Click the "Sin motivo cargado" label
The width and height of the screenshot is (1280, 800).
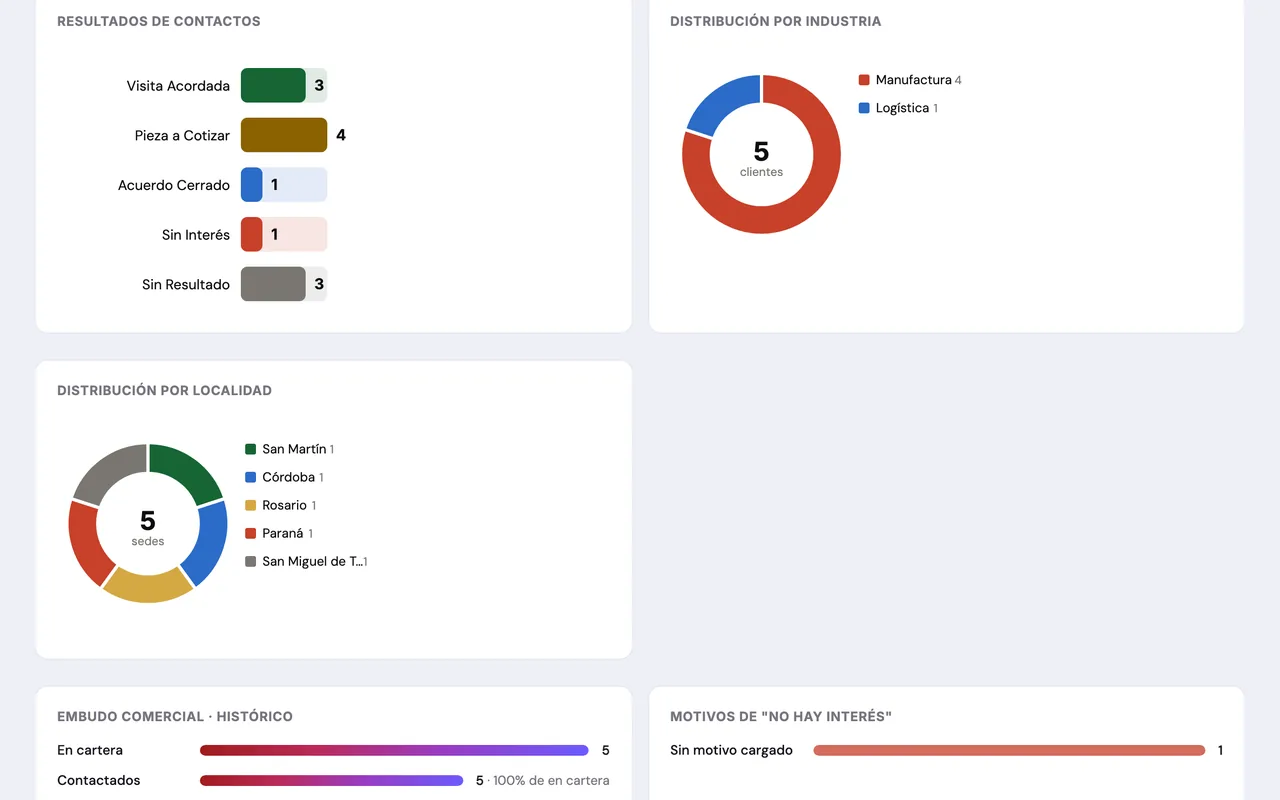click(731, 750)
